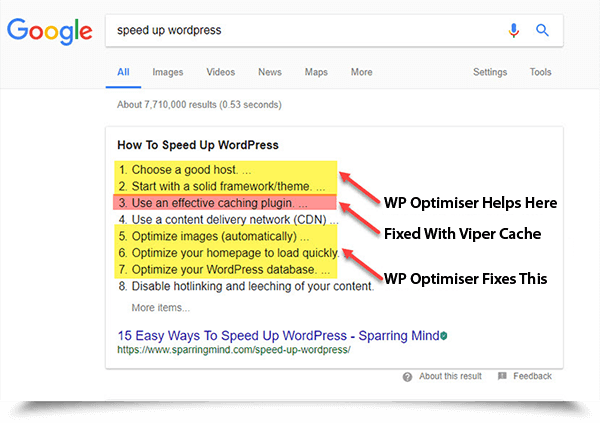Viewport: 600px width, 423px height.
Task: Switch to the Images tab
Action: coord(167,72)
